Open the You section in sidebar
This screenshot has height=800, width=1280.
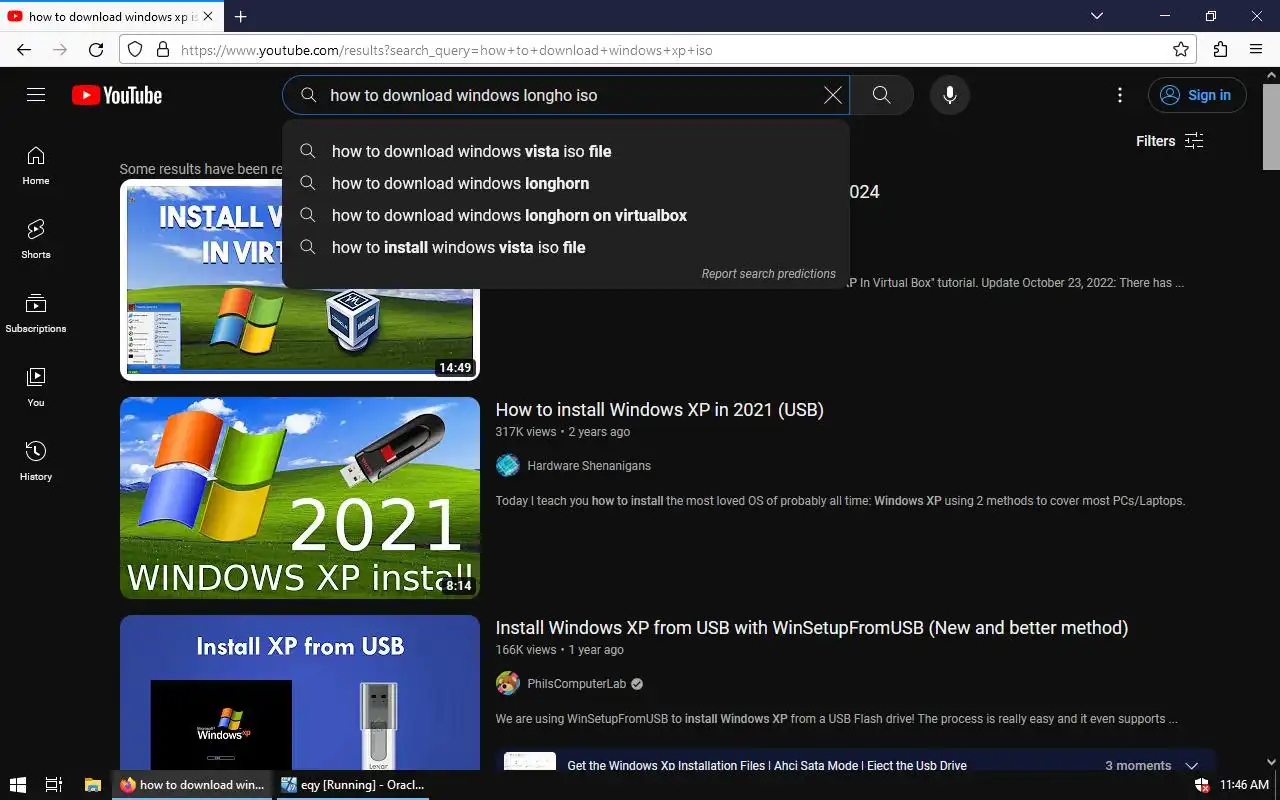pyautogui.click(x=36, y=388)
